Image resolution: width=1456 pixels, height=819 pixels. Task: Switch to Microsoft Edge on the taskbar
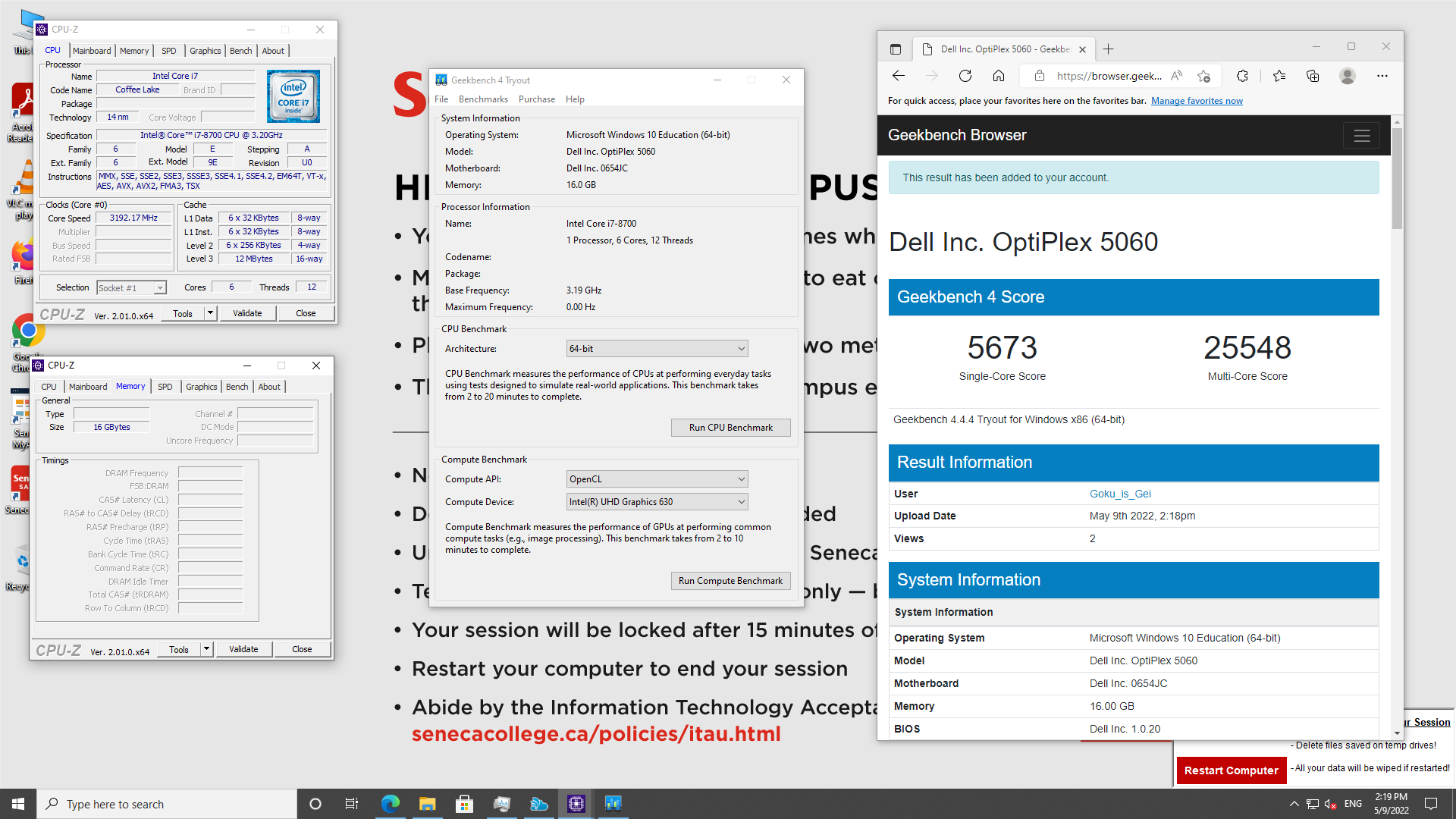391,804
